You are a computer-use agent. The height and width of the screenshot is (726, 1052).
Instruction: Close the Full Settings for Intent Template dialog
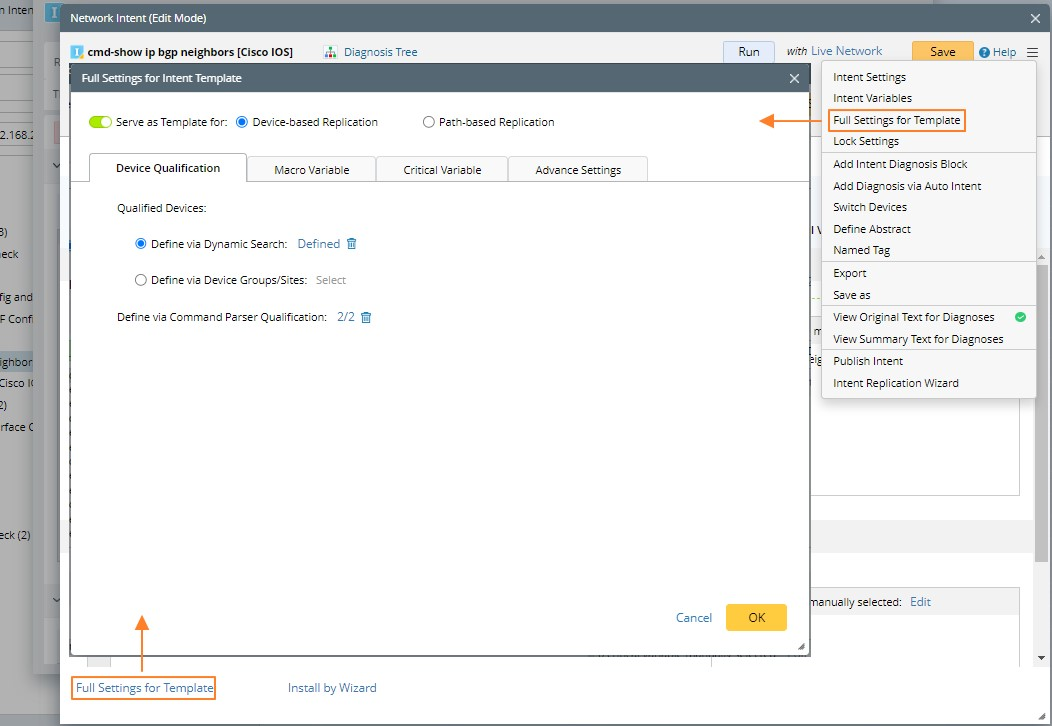coord(794,79)
